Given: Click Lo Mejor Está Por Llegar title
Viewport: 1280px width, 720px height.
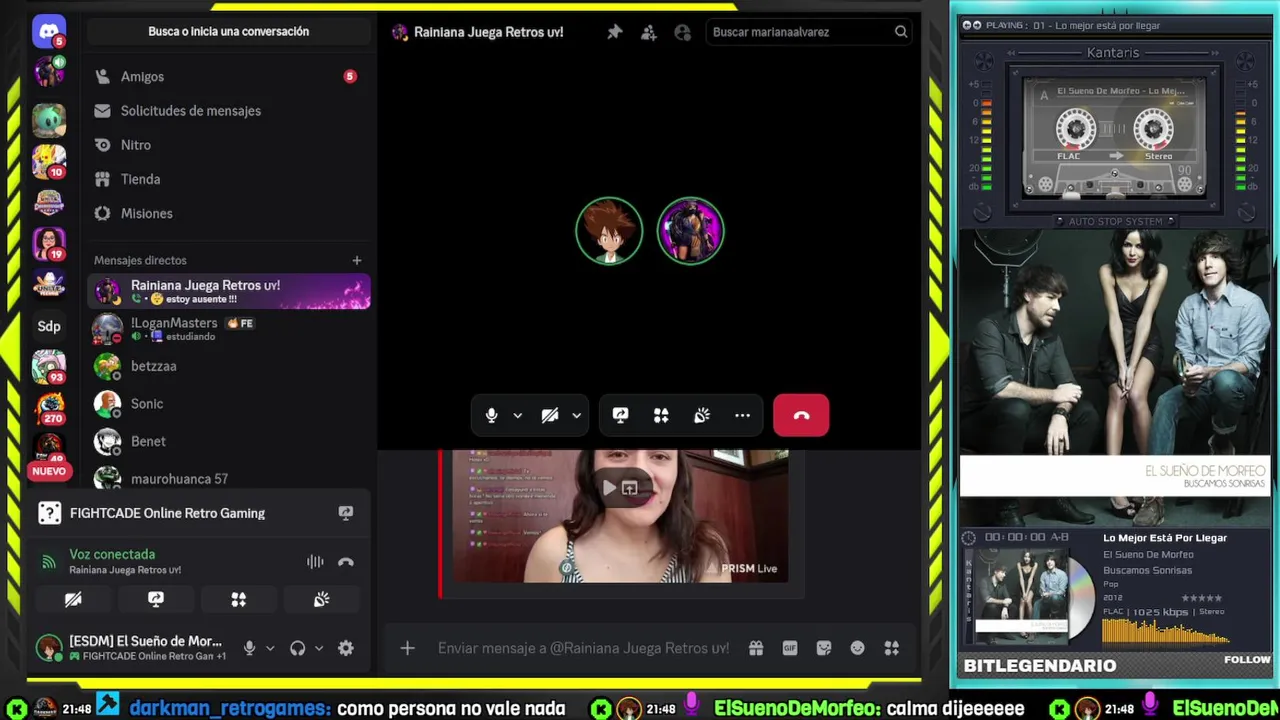Looking at the screenshot, I should [x=1165, y=538].
